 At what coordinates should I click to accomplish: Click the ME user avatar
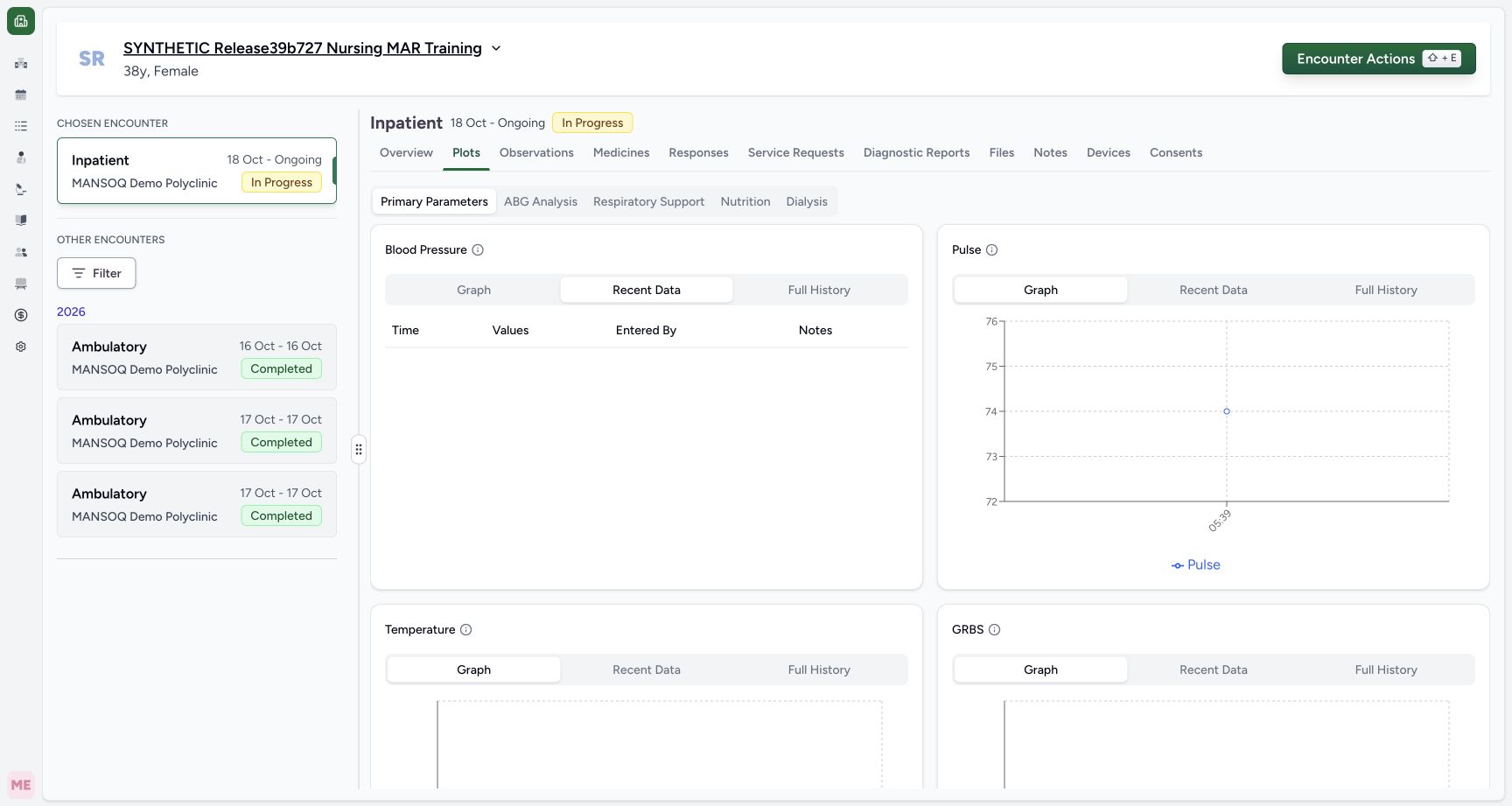pyautogui.click(x=21, y=785)
